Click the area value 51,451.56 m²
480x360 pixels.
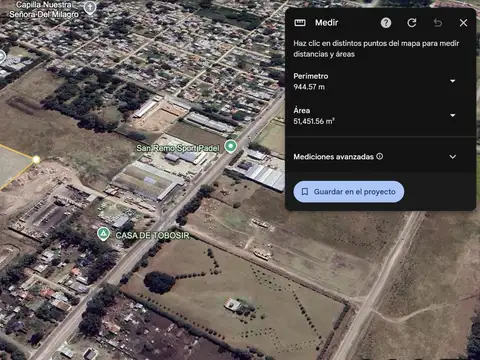click(314, 121)
